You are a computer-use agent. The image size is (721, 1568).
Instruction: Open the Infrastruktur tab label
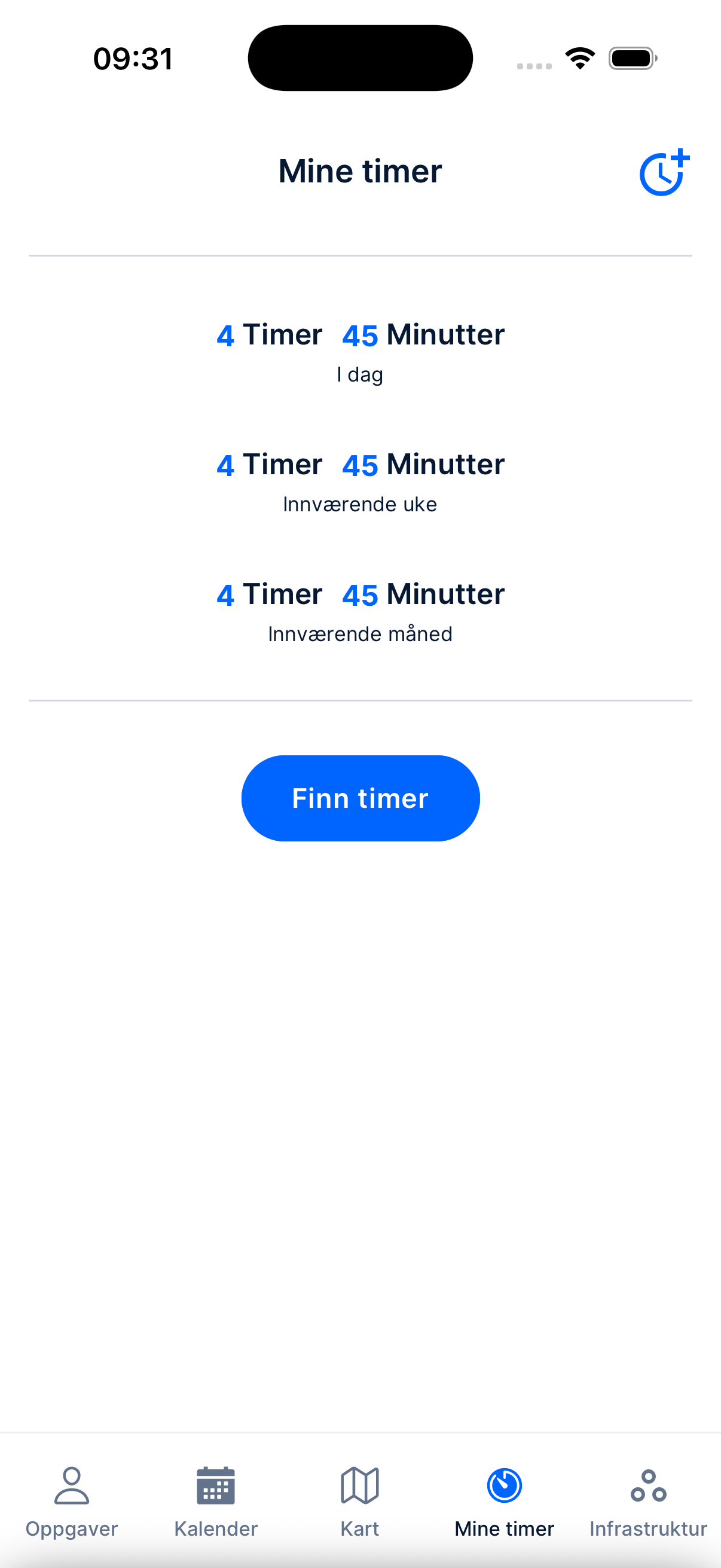pyautogui.click(x=649, y=1529)
